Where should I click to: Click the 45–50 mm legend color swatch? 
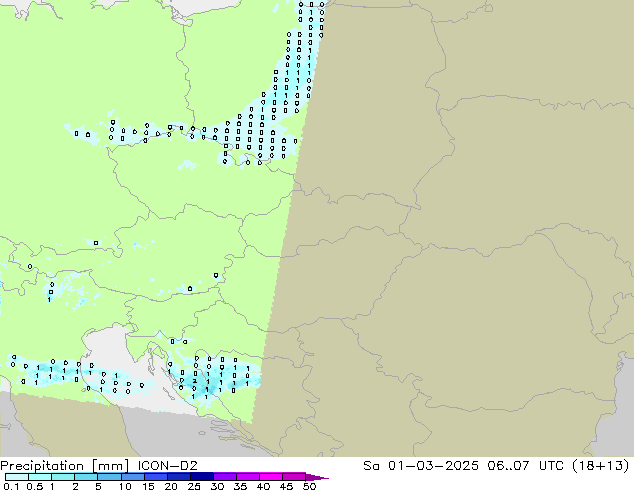tap(294, 477)
